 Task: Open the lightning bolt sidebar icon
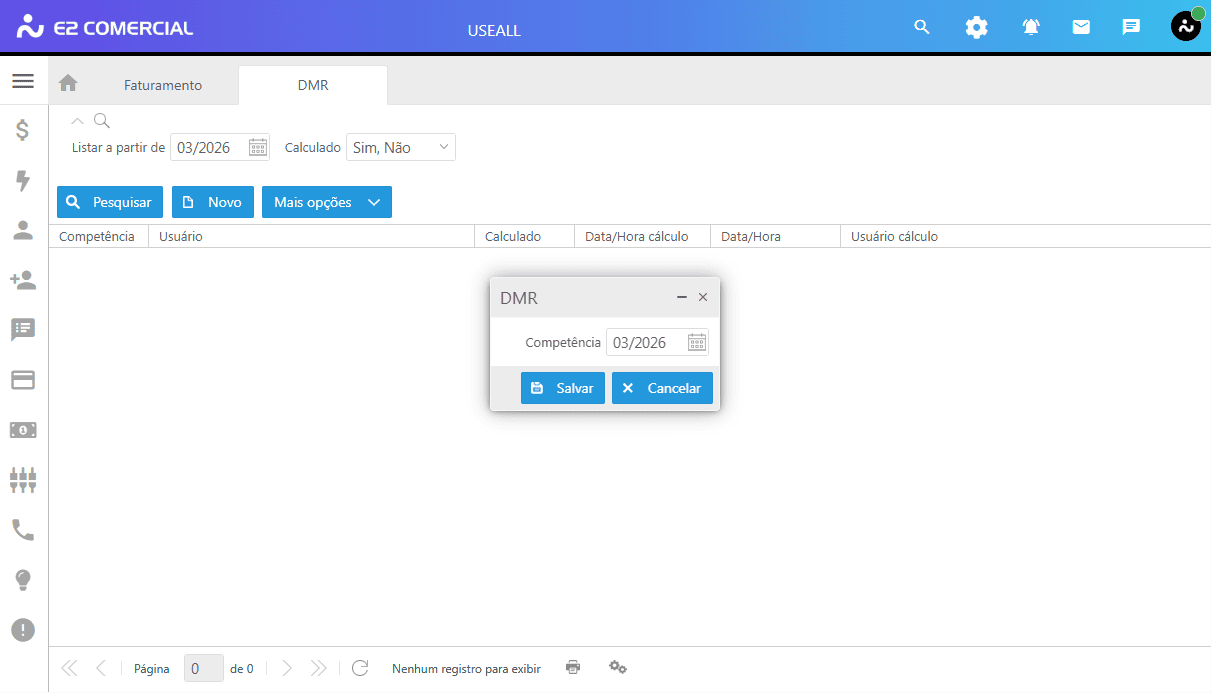[23, 180]
